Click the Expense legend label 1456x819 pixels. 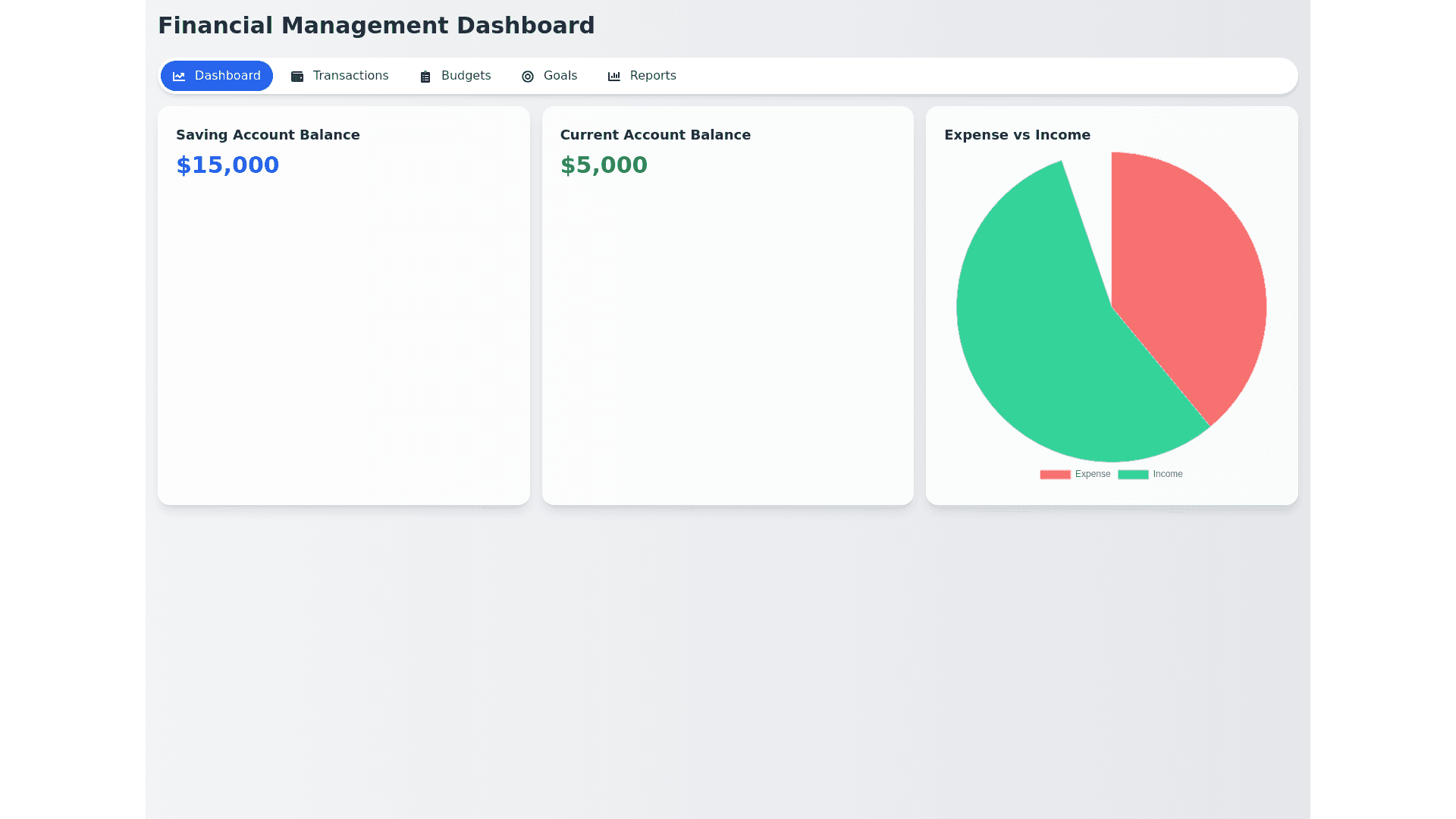click(x=1093, y=474)
